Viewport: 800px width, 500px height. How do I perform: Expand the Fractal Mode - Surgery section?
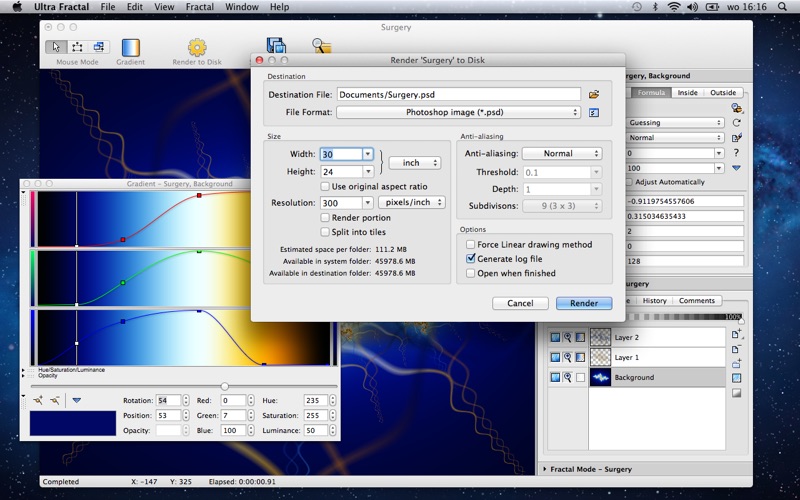(545, 469)
